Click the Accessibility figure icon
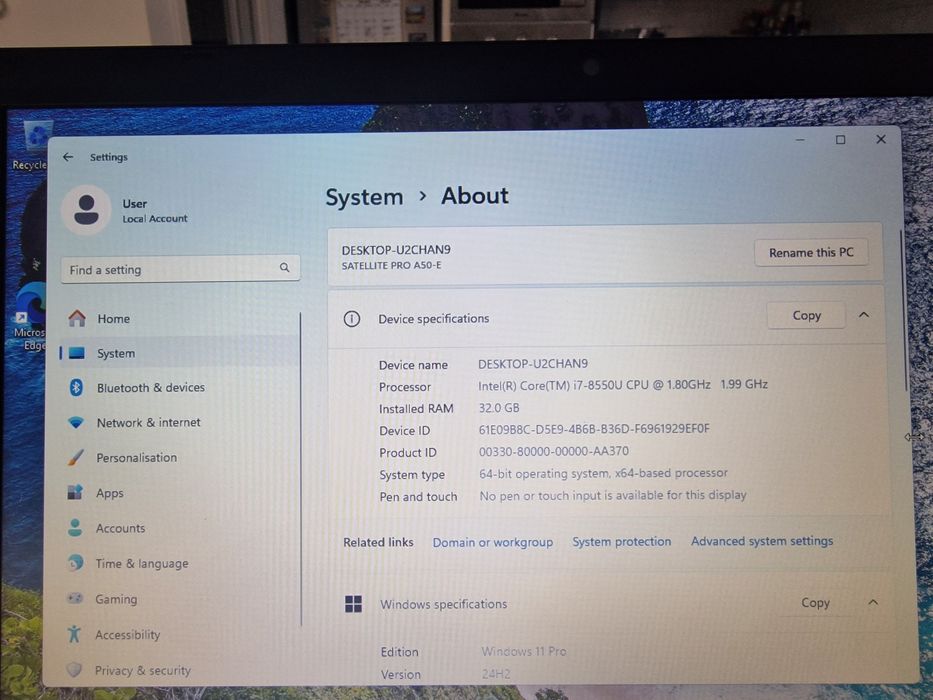 pos(74,634)
